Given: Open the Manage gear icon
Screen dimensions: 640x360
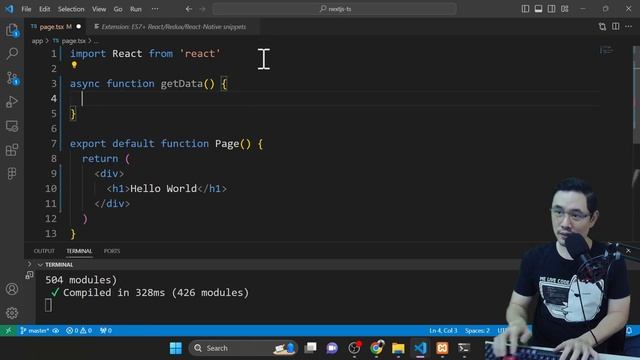Looking at the screenshot, I should (x=12, y=313).
